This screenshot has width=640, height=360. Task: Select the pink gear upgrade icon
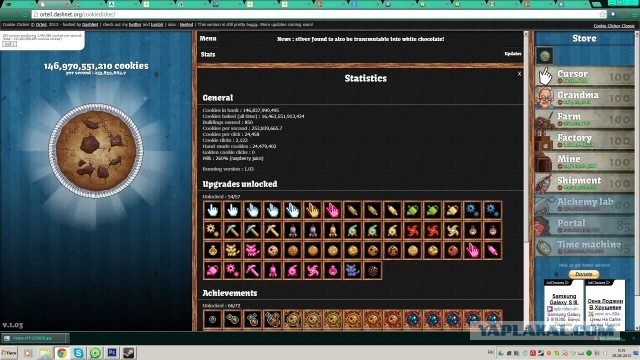tap(233, 270)
